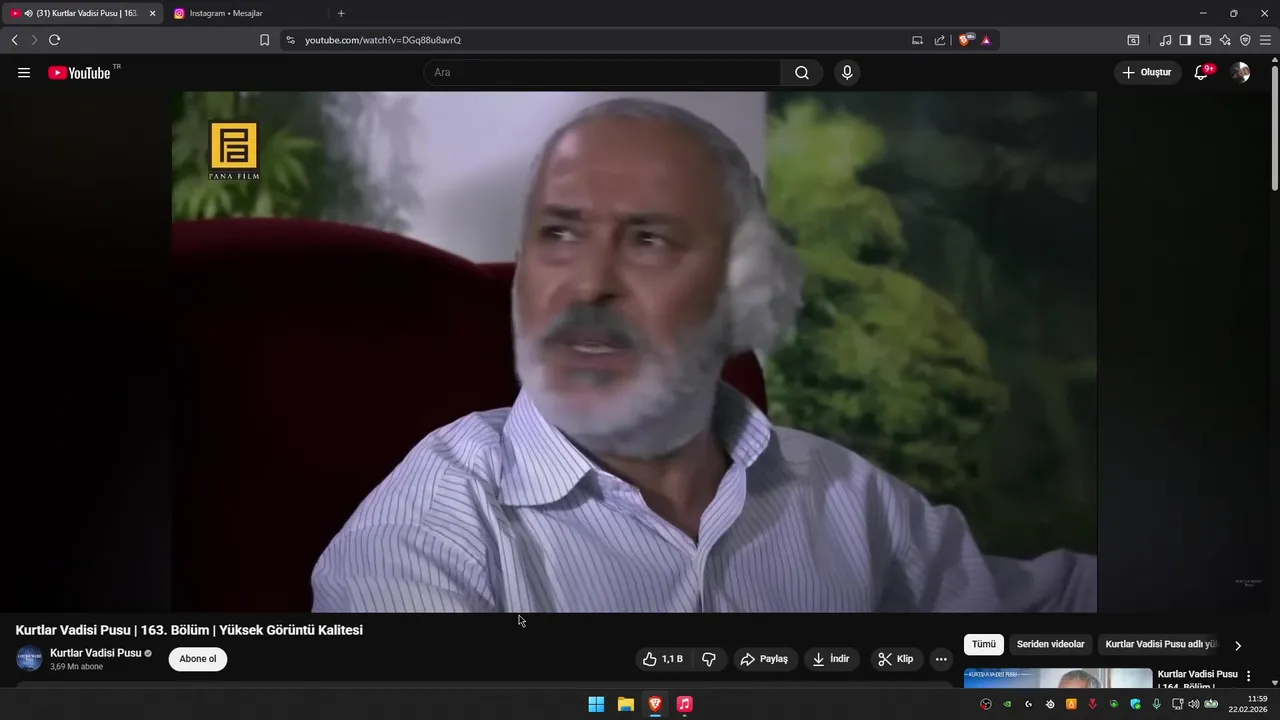Viewport: 1280px width, 720px height.
Task: View site information icon left of URL
Action: click(x=290, y=40)
